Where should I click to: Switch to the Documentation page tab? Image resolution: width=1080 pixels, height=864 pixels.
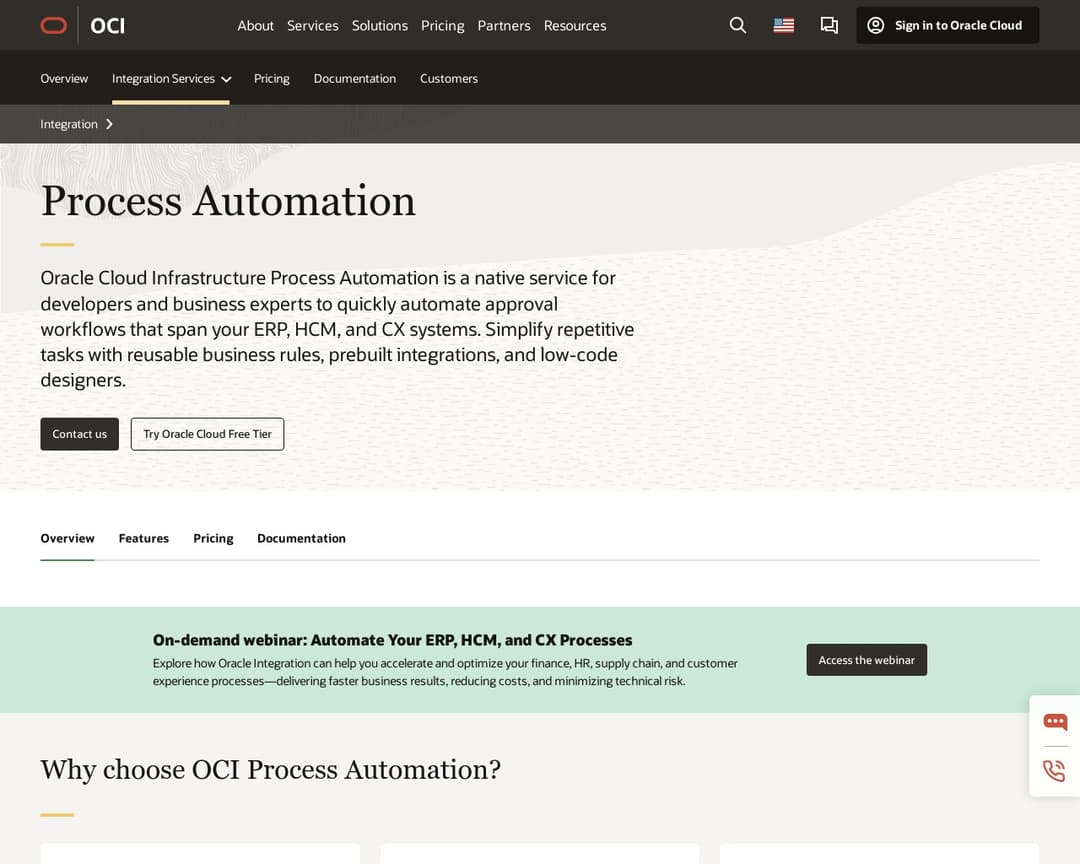pyautogui.click(x=302, y=538)
